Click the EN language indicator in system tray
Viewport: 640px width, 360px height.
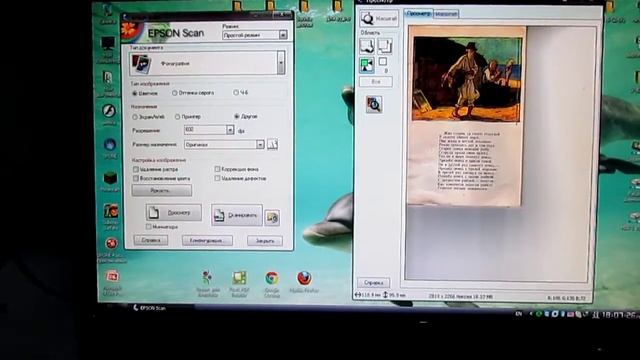(x=519, y=314)
